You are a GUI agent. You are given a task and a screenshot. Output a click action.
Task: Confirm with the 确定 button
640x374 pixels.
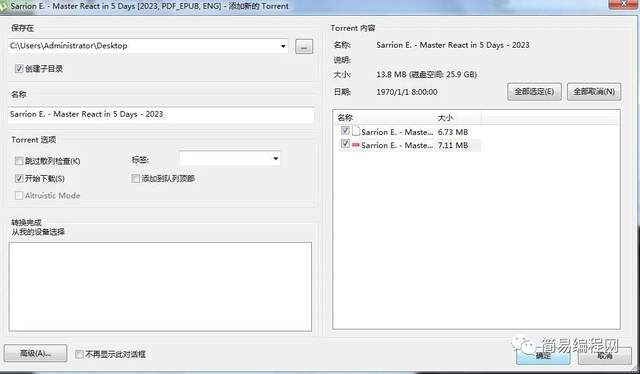coord(543,356)
